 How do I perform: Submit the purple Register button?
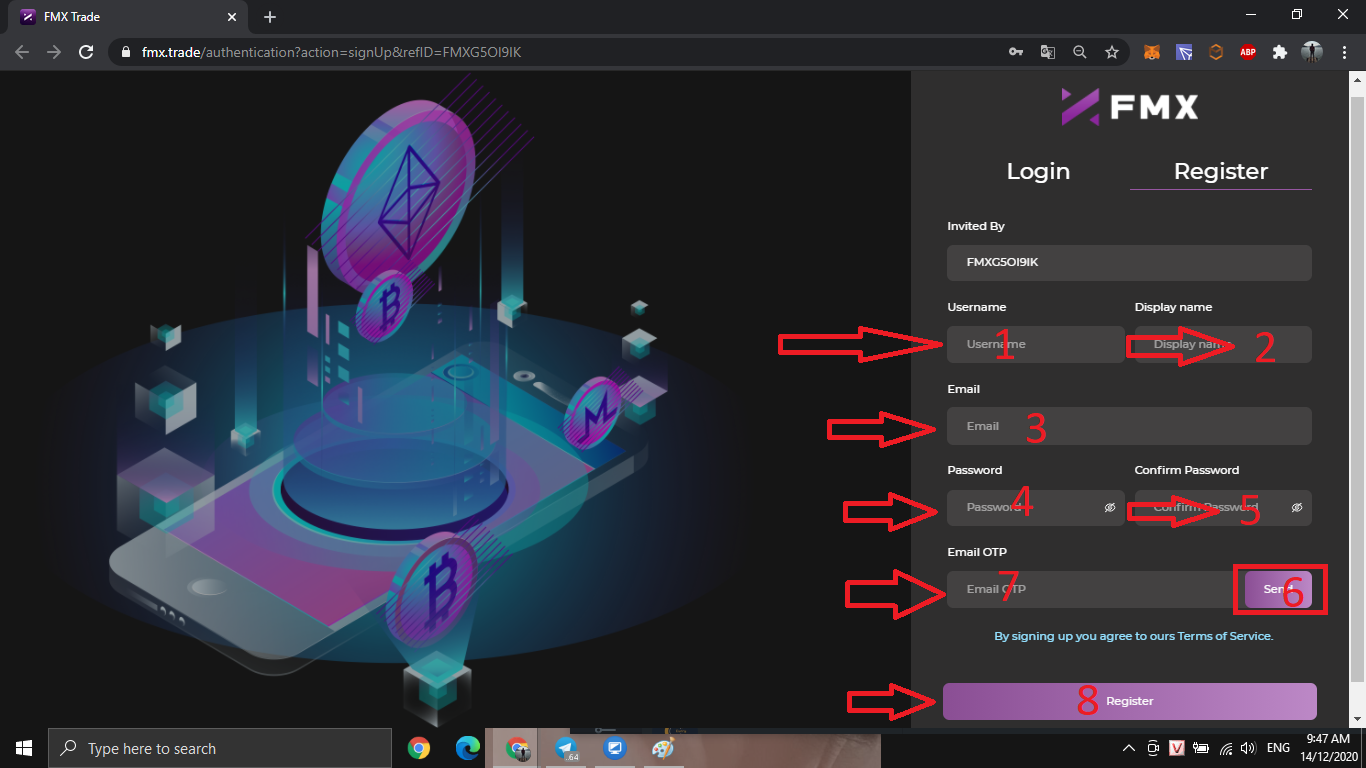[1130, 701]
